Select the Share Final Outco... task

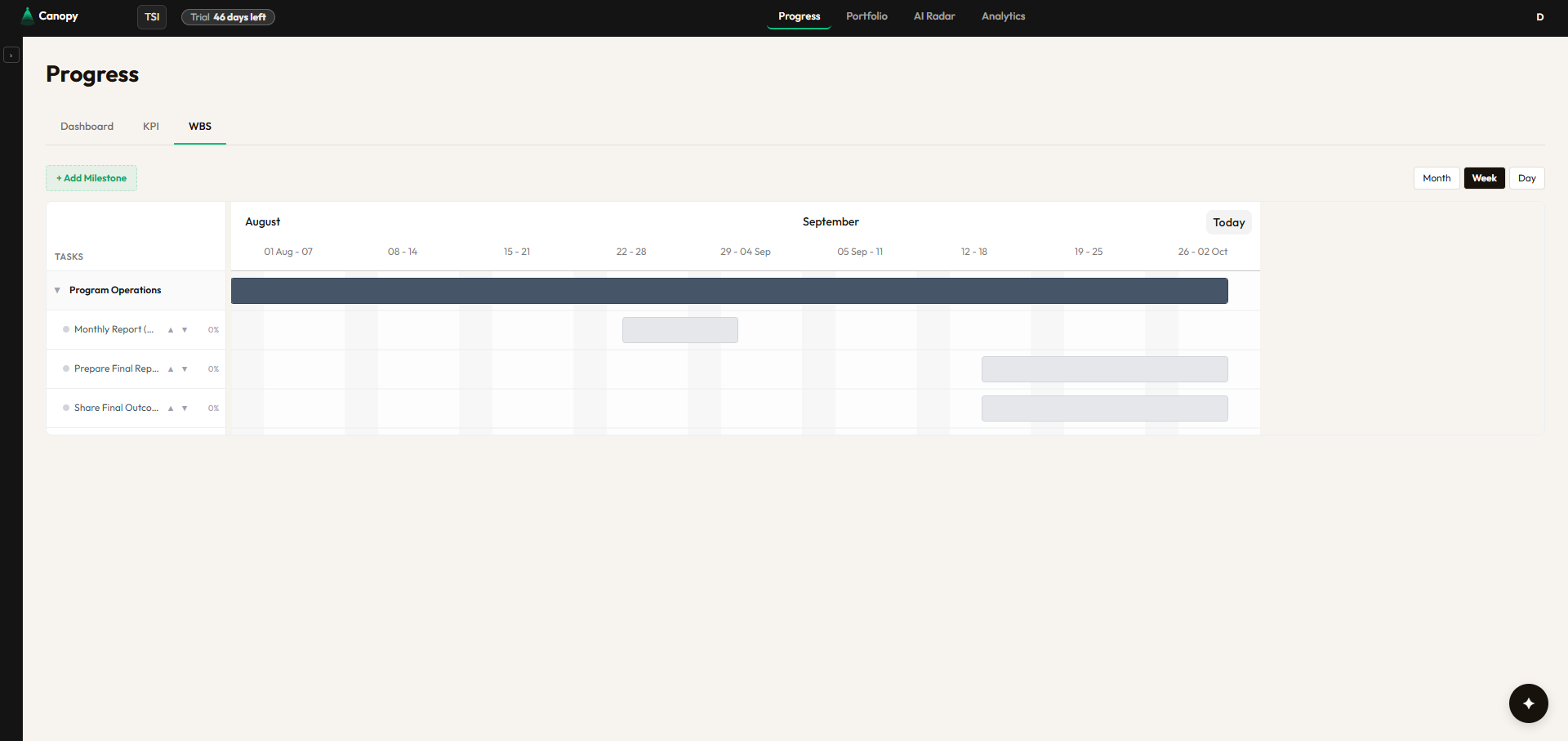116,408
